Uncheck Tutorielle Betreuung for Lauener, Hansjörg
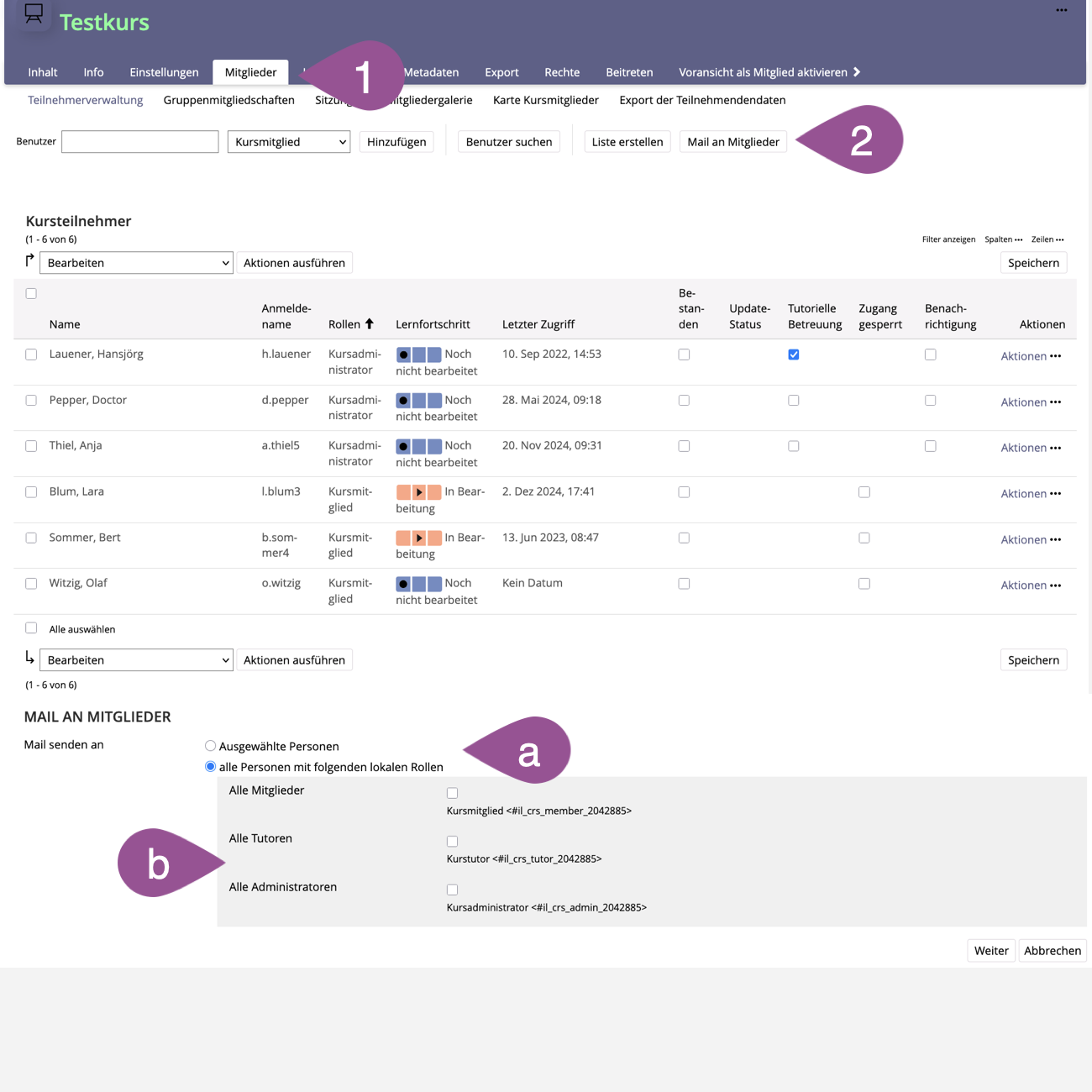The height and width of the screenshot is (1092, 1092). (x=794, y=354)
